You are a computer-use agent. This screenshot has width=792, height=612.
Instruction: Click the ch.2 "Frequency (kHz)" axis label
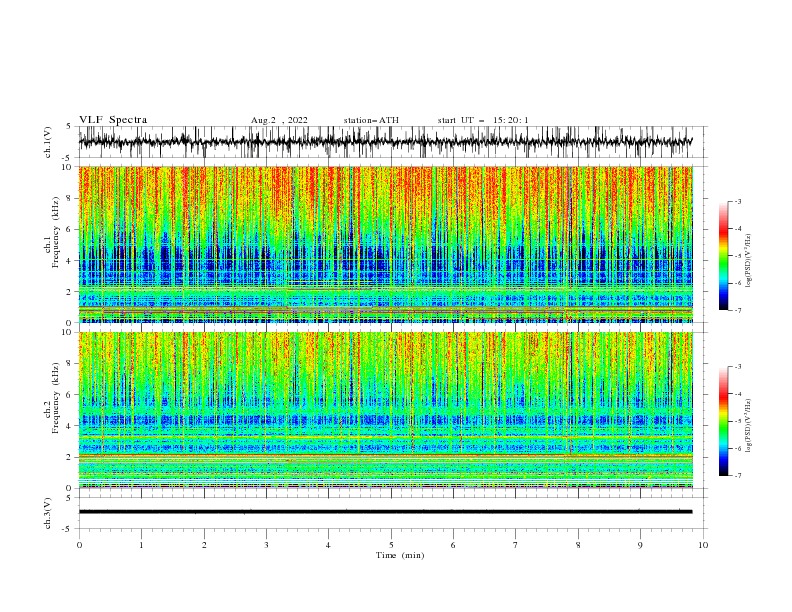(x=55, y=398)
